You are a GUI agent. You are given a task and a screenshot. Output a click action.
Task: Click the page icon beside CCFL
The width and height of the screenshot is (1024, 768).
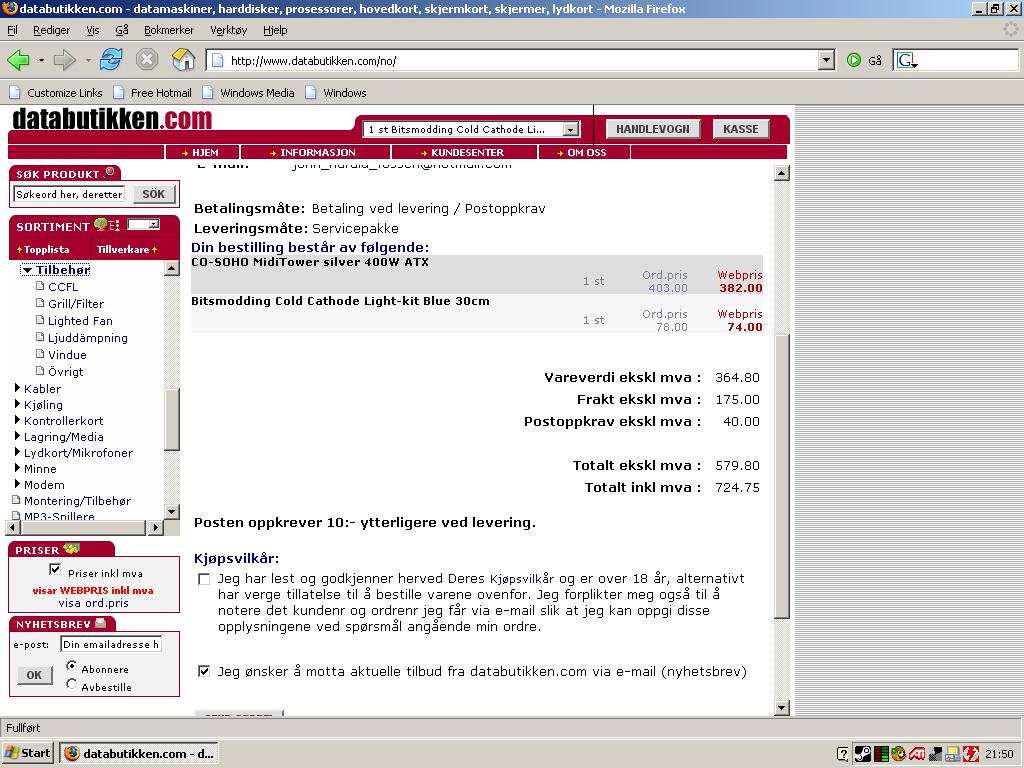point(40,286)
